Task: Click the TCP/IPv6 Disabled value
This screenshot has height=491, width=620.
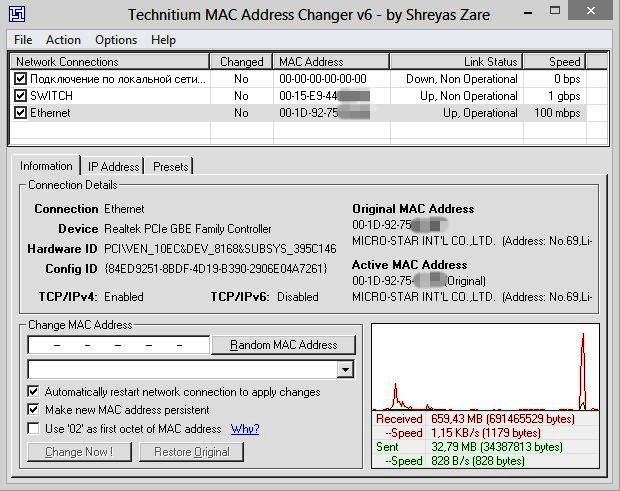Action: (x=298, y=296)
